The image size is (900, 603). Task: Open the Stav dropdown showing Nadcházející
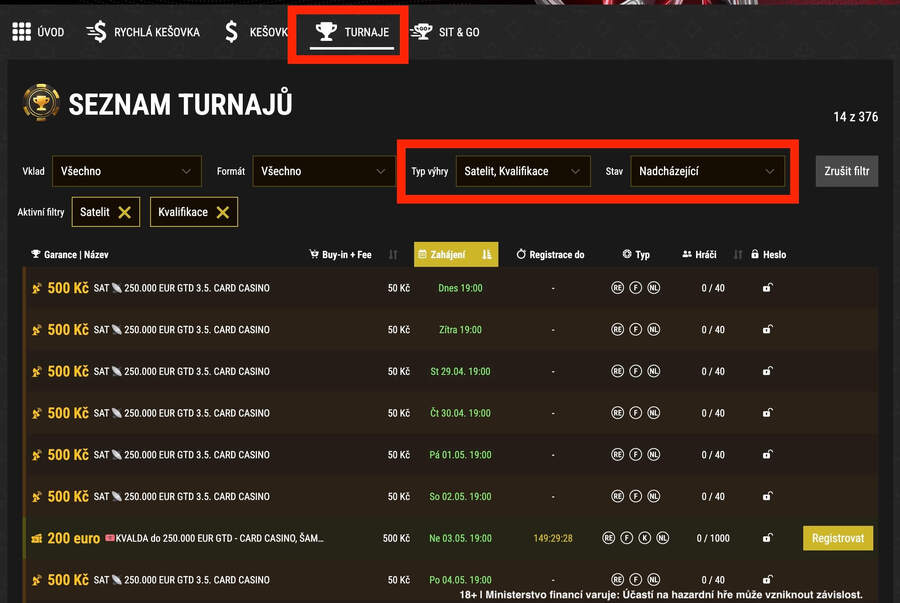point(707,171)
